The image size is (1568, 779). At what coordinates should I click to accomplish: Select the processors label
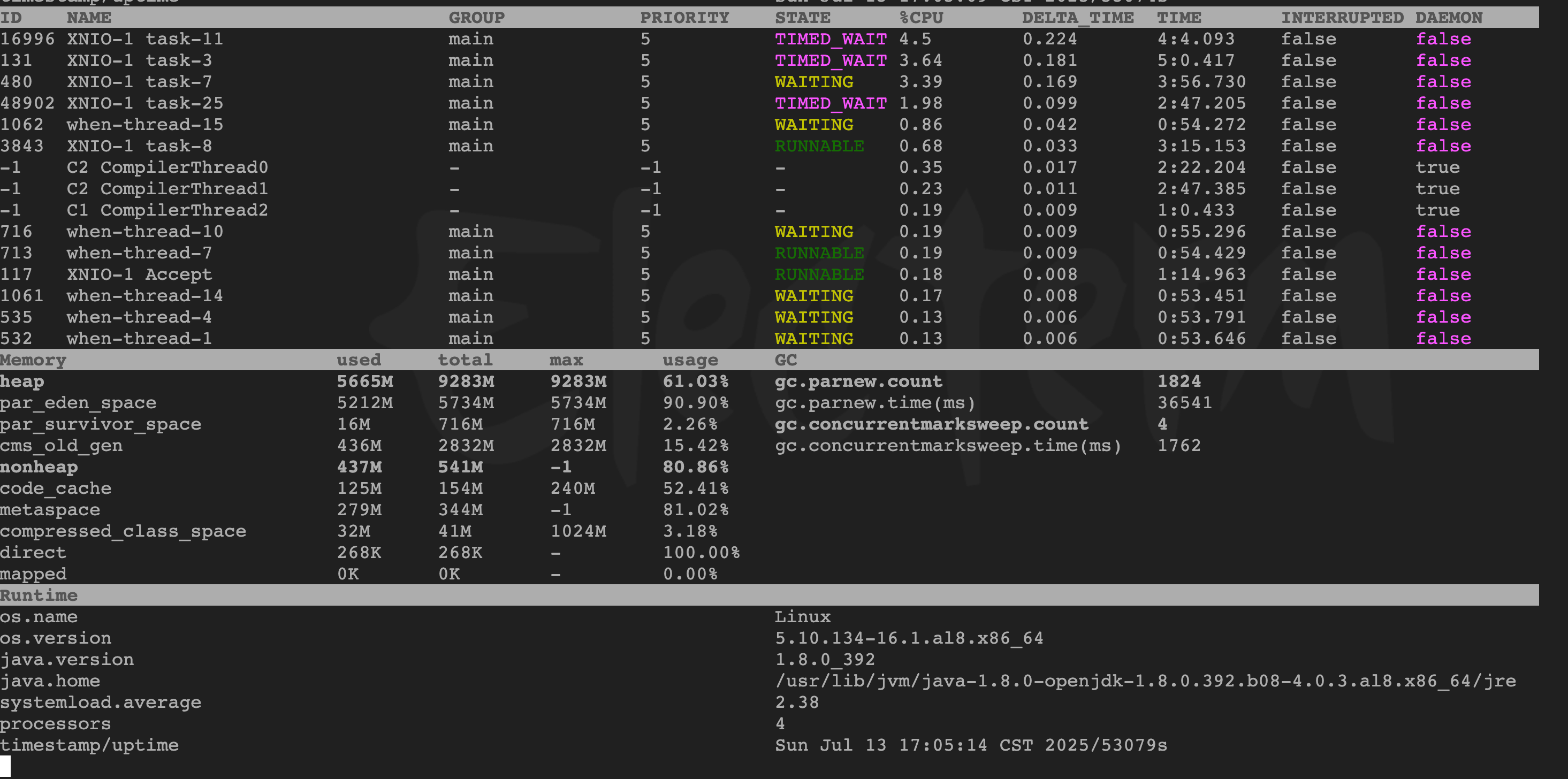click(56, 723)
